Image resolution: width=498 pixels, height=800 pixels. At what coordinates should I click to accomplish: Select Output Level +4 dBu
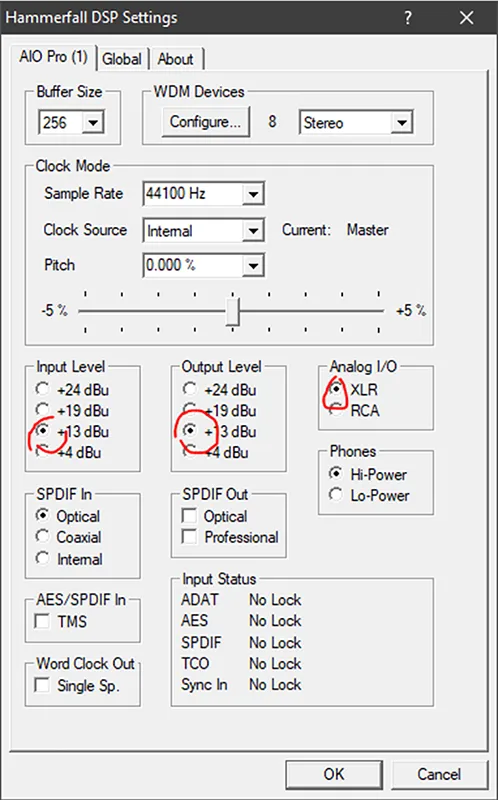coord(190,452)
